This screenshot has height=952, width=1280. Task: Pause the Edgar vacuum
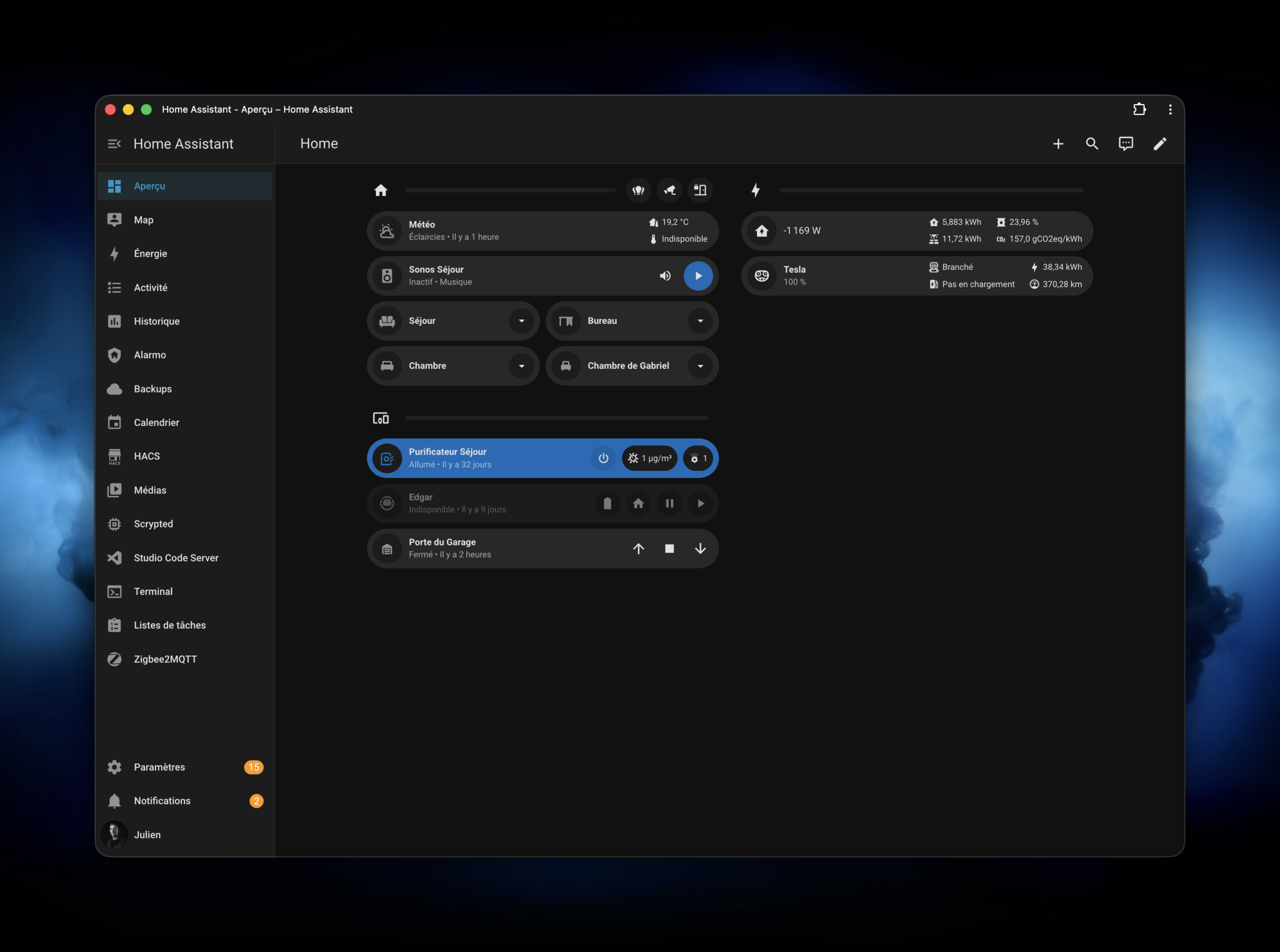pos(669,503)
